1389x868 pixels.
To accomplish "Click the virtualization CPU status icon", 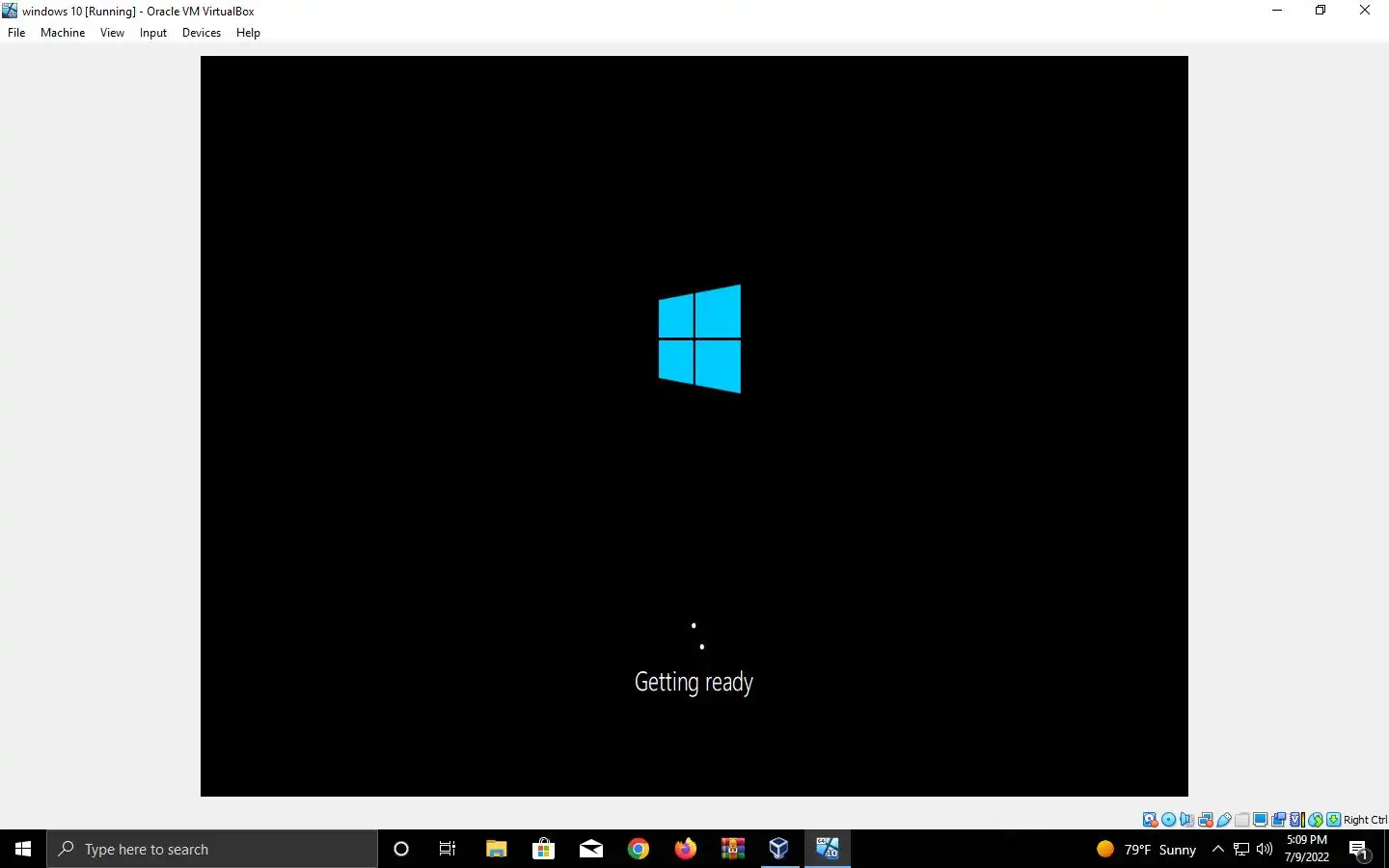I will (x=1297, y=820).
